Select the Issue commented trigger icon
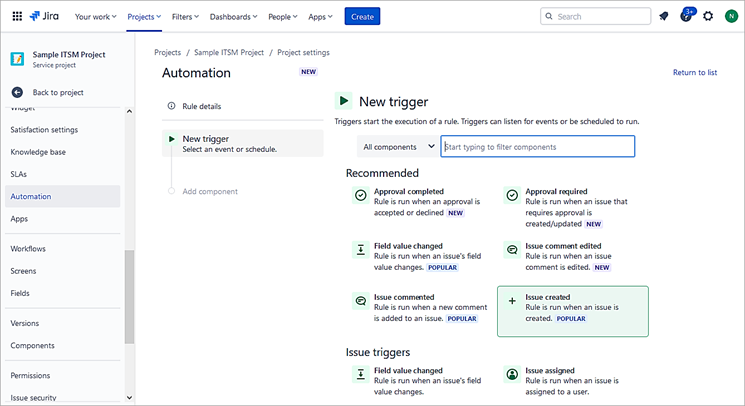Viewport: 745px width, 406px height. click(360, 301)
